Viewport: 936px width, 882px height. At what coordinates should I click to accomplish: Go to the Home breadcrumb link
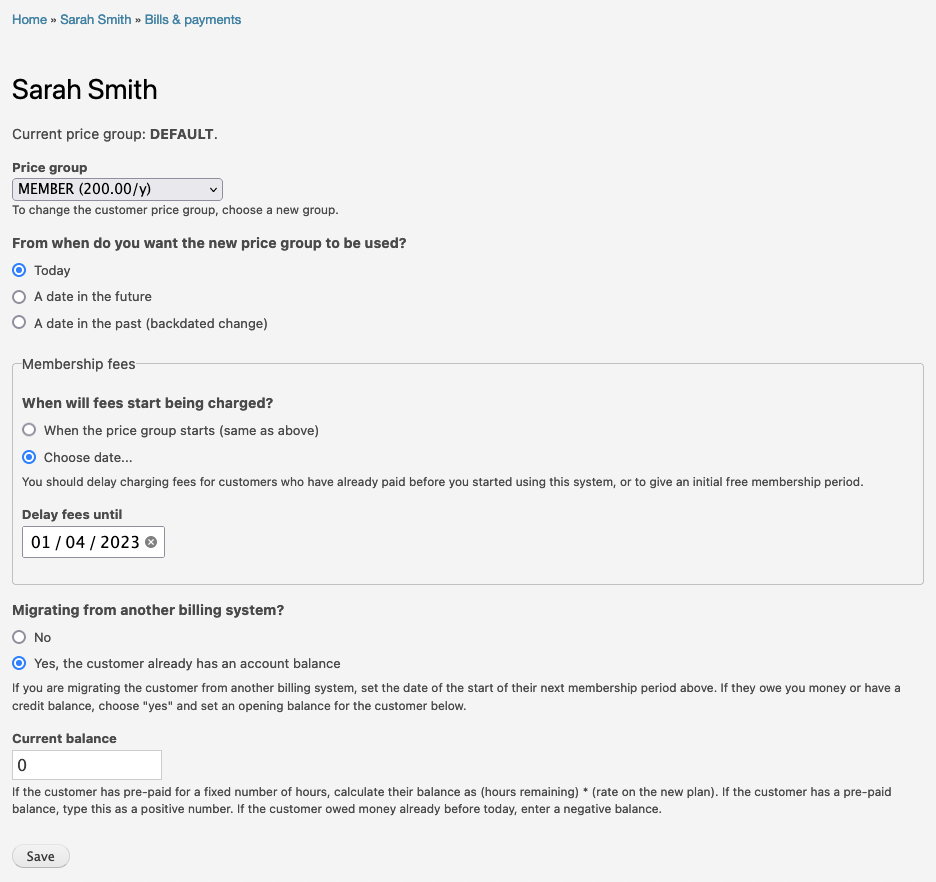coord(29,20)
